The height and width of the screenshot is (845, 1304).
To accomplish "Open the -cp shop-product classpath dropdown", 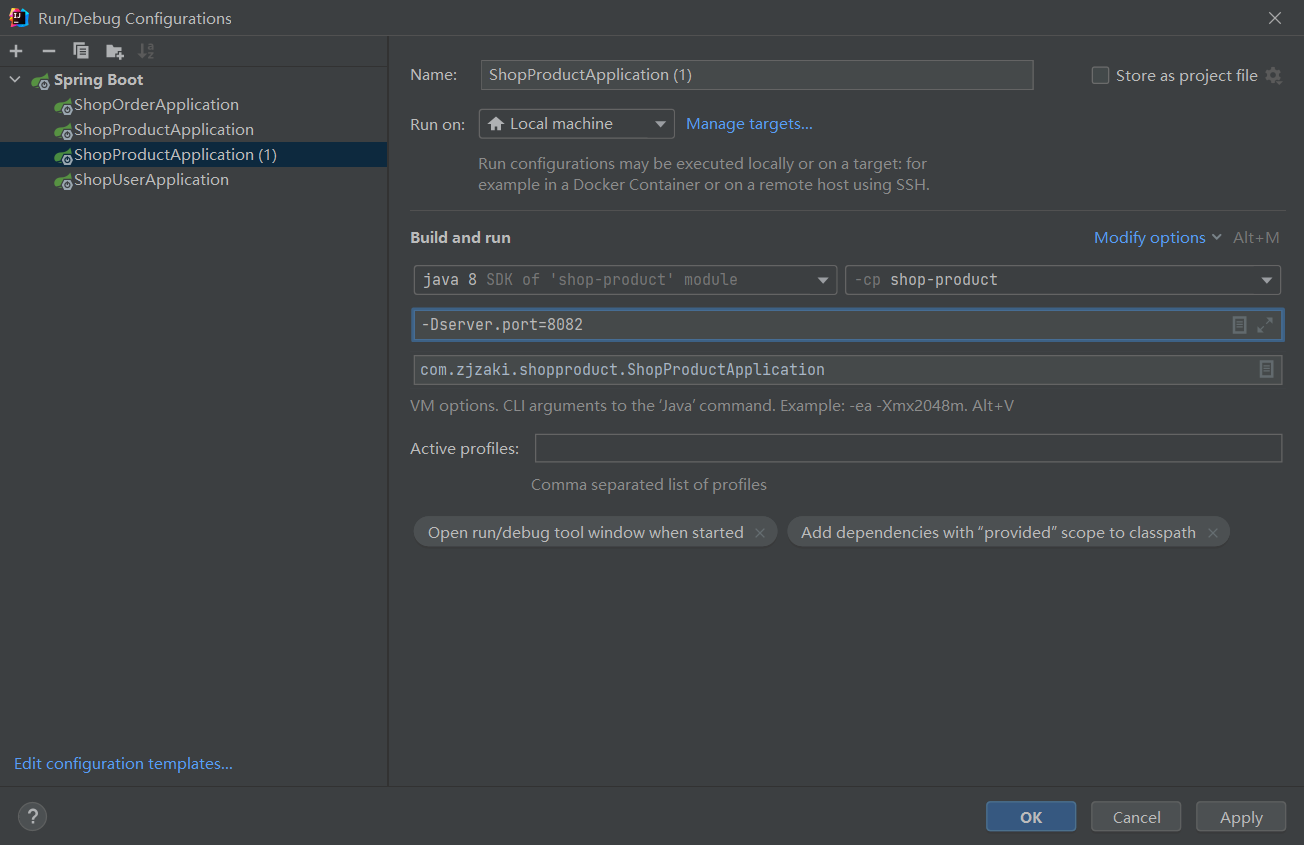I will point(1063,280).
